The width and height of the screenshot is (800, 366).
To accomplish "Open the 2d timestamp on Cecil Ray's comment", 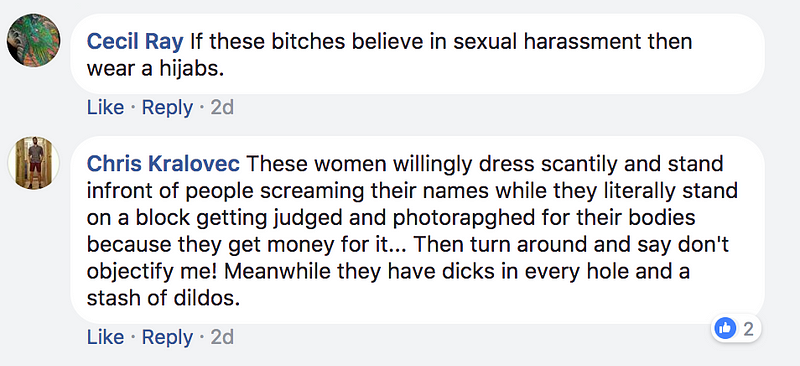I will coord(222,108).
